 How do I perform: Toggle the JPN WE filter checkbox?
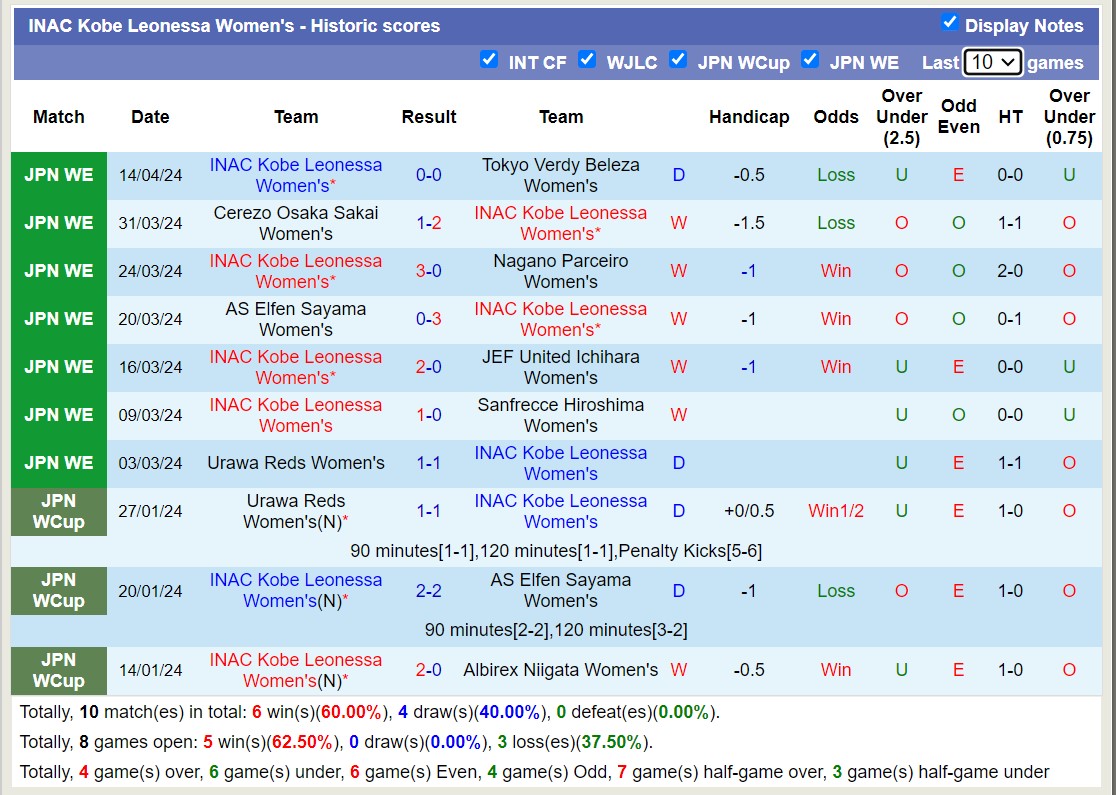[x=810, y=59]
